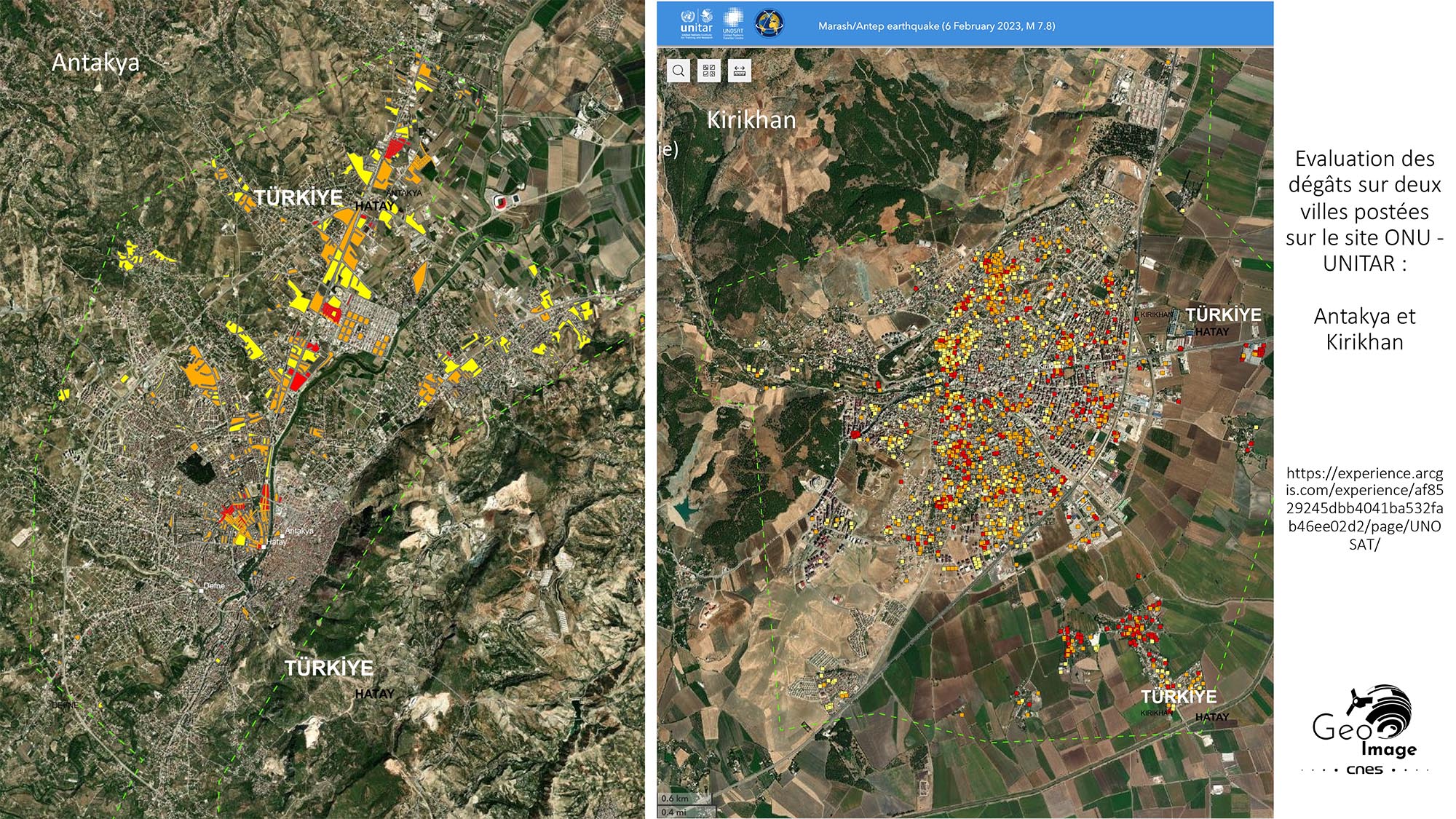
Task: Click the UNOSAT logo in header
Action: (x=732, y=23)
